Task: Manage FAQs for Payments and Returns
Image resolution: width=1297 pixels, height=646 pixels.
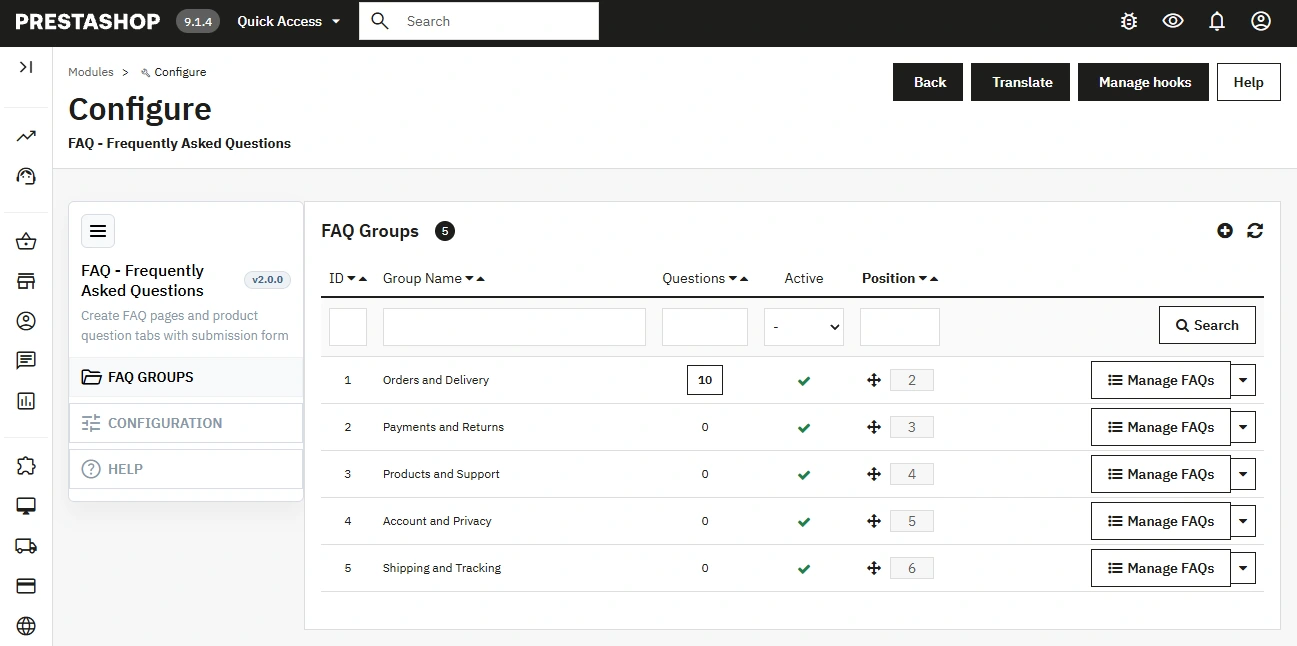Action: [x=1160, y=427]
